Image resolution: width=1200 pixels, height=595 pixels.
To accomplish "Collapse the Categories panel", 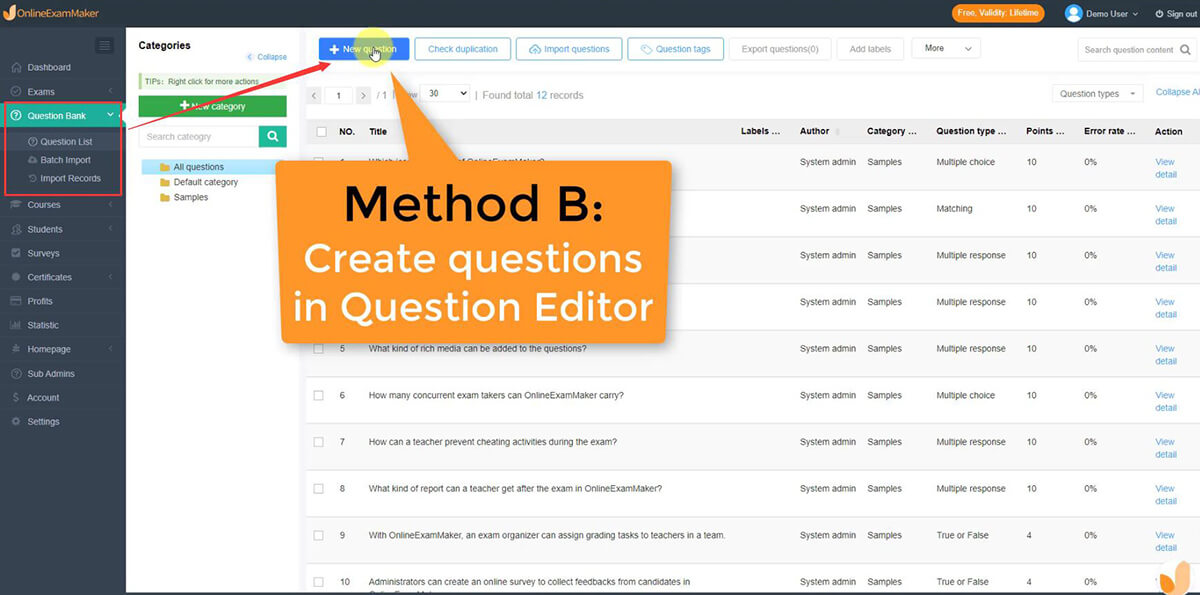I will coord(267,57).
